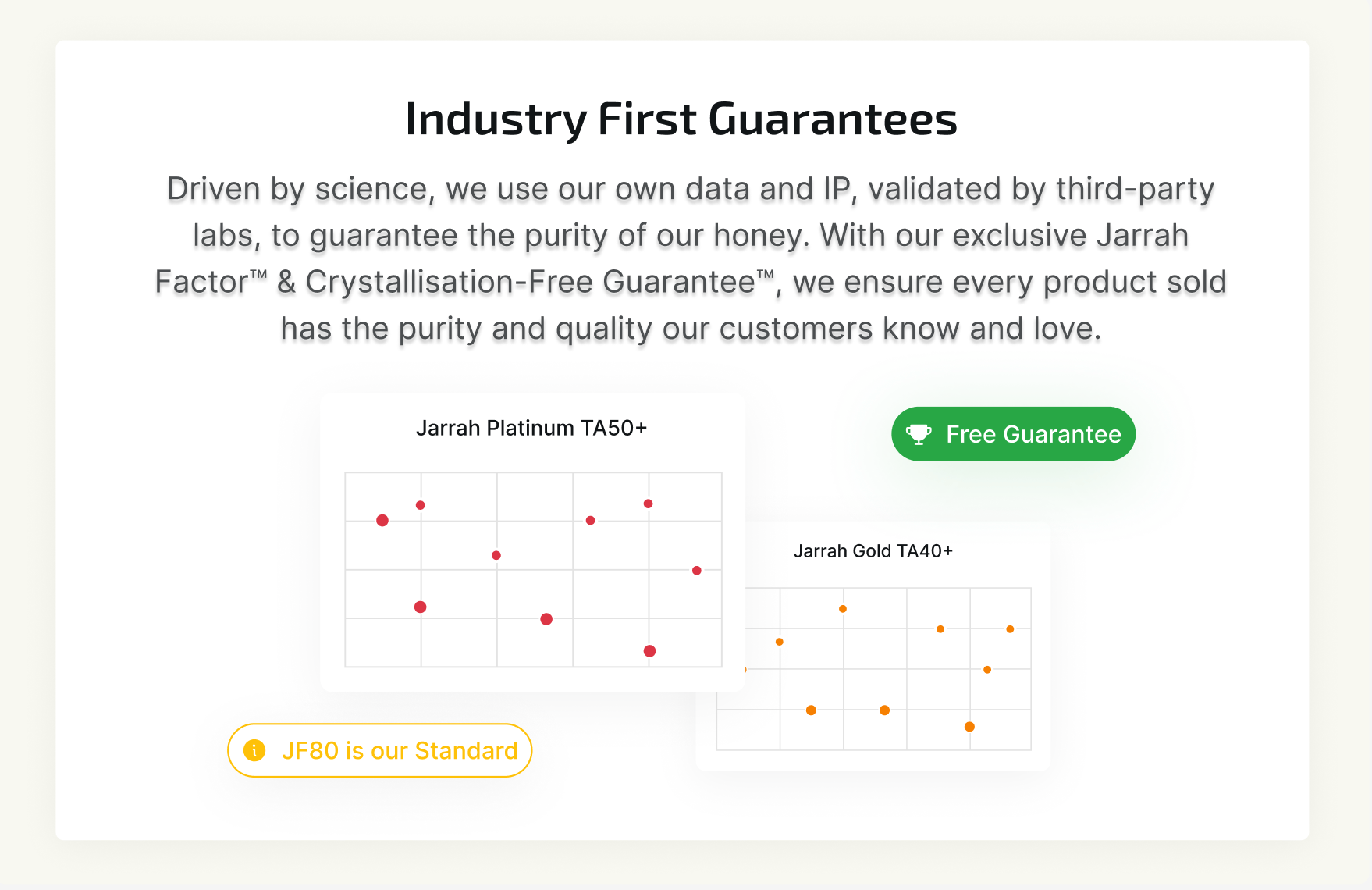Click the trophy icon in green badge
This screenshot has width=1372, height=890.
919,434
